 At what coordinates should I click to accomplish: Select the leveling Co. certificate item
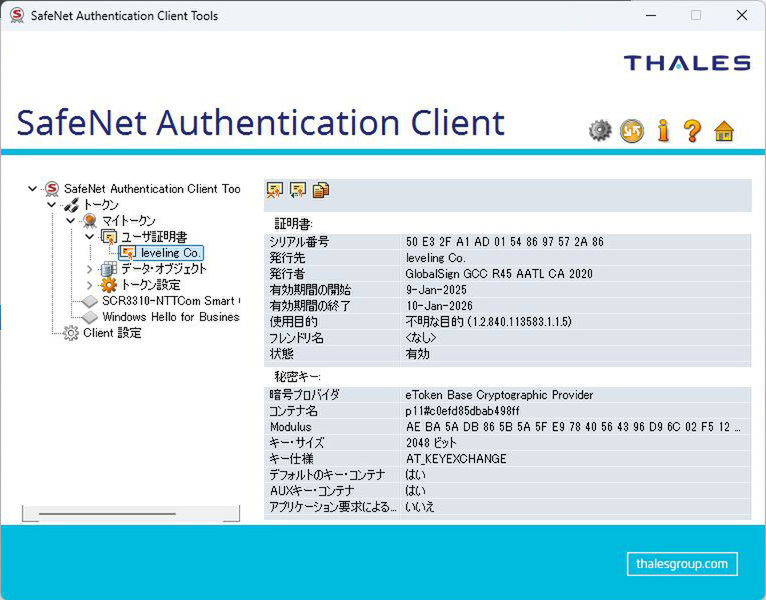(170, 253)
